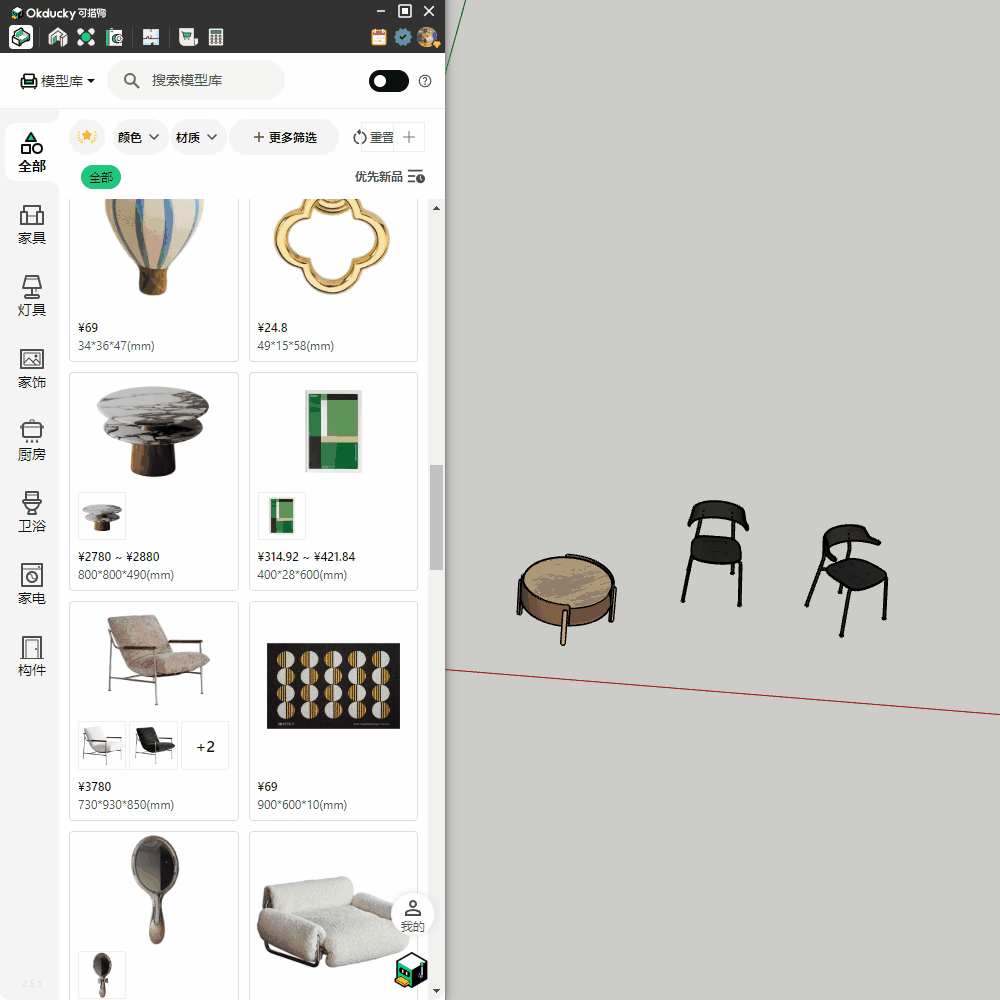Click the calculator icon in toolbar
The width and height of the screenshot is (1000, 1000).
(216, 38)
